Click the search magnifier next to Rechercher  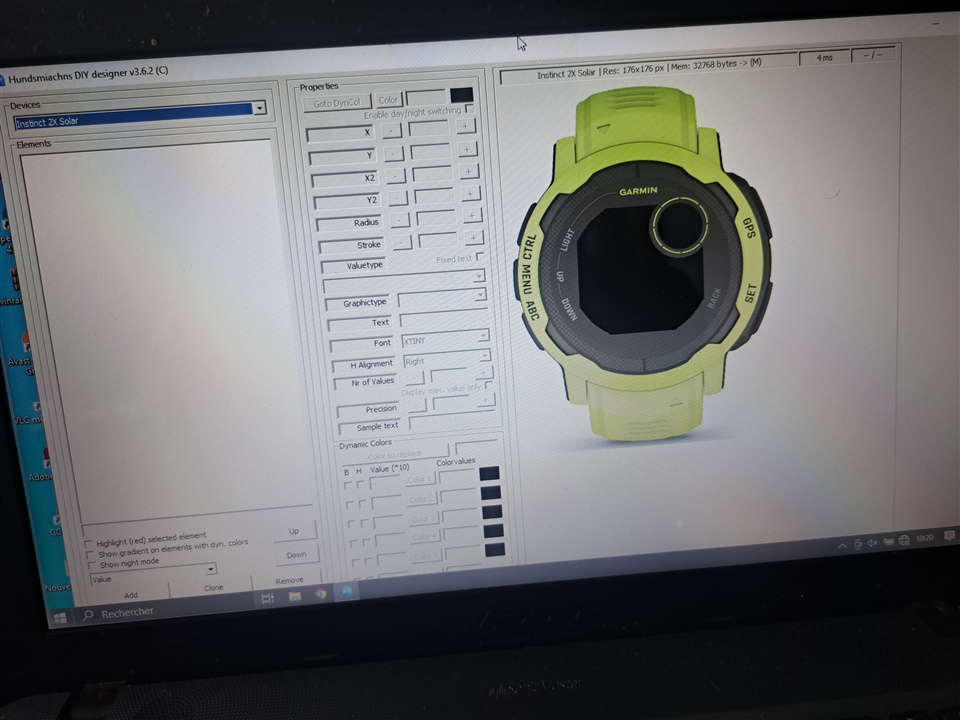point(87,615)
